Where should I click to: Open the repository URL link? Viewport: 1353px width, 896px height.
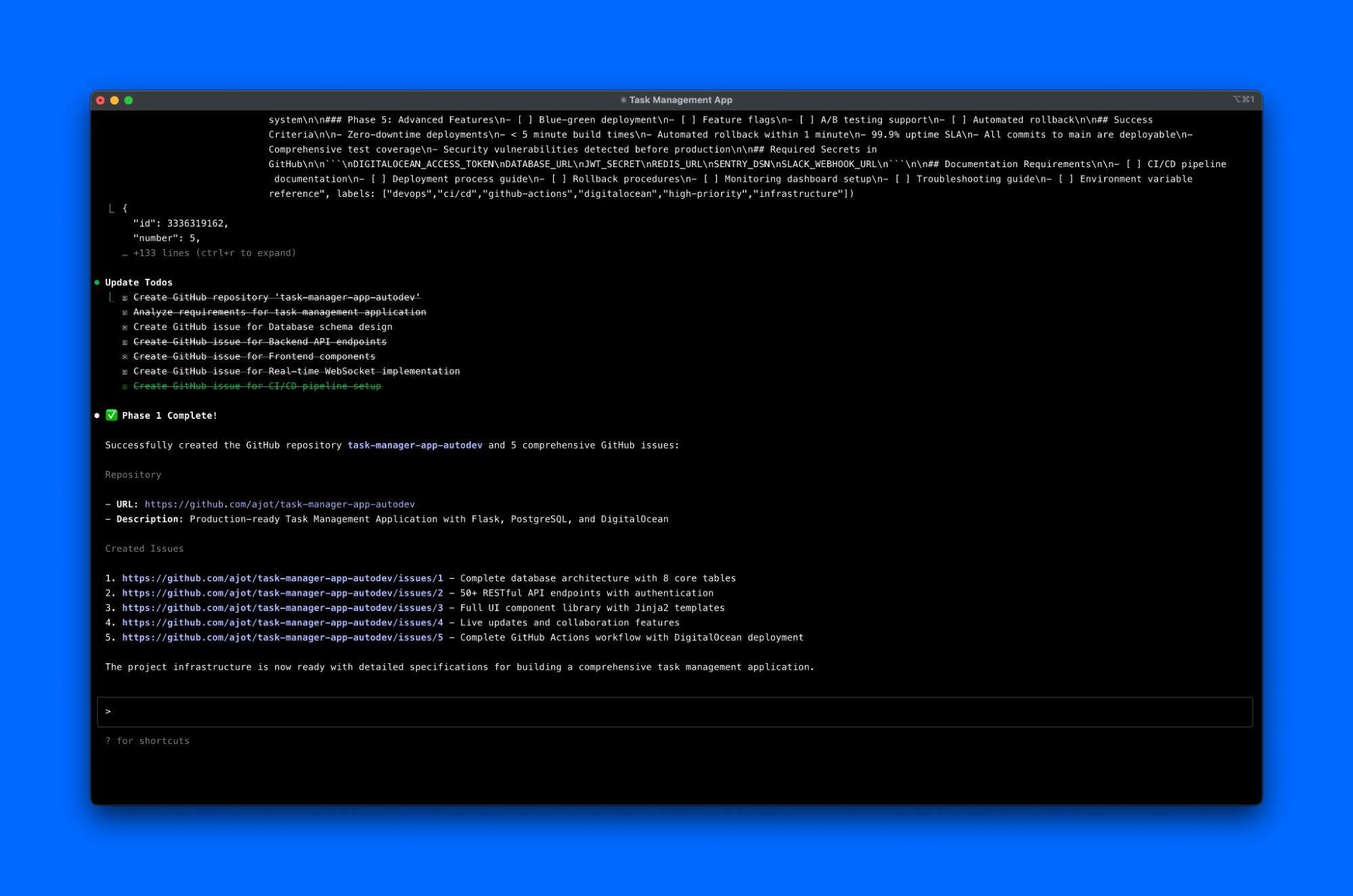click(x=280, y=504)
